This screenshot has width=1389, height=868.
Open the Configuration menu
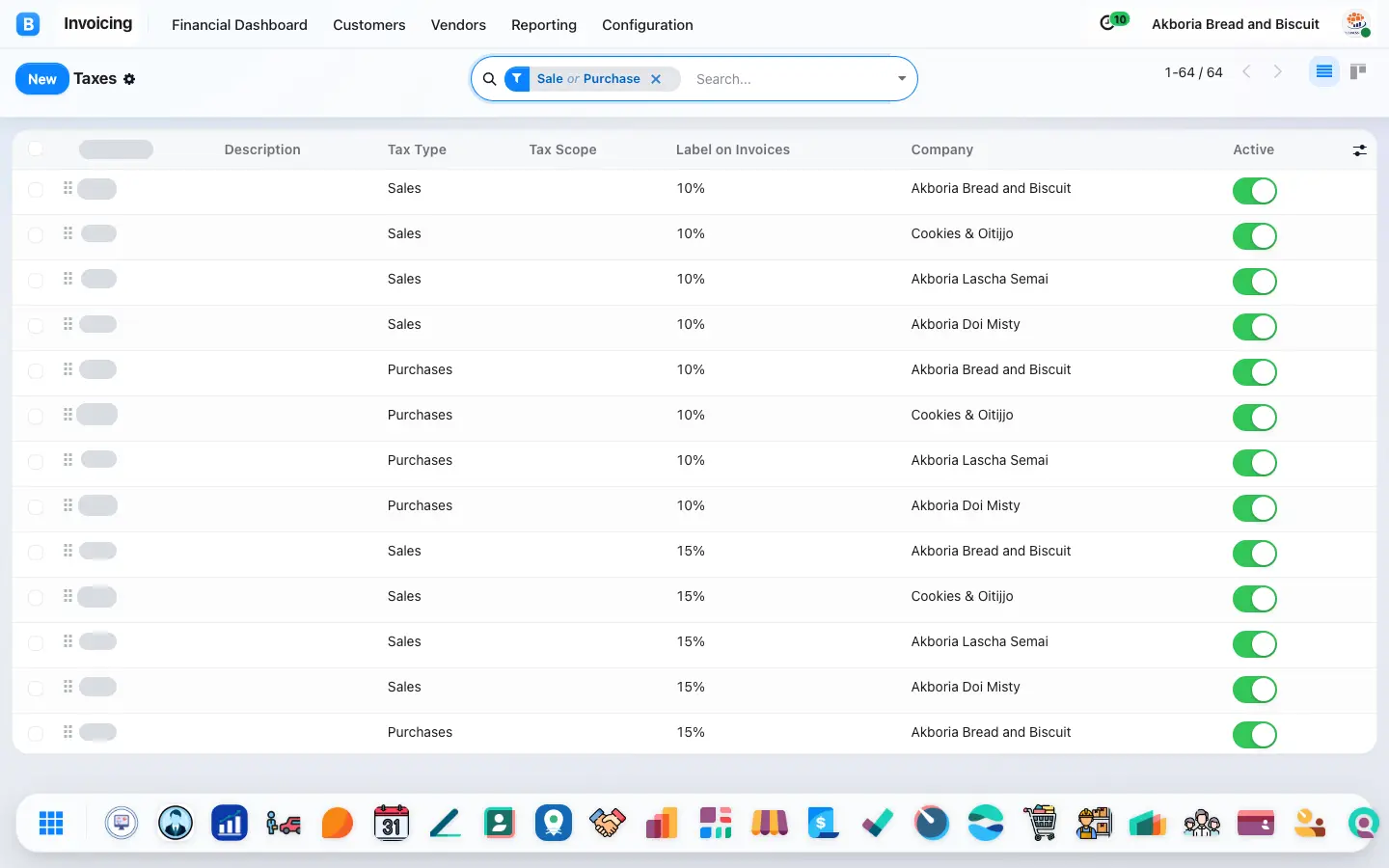(x=647, y=25)
